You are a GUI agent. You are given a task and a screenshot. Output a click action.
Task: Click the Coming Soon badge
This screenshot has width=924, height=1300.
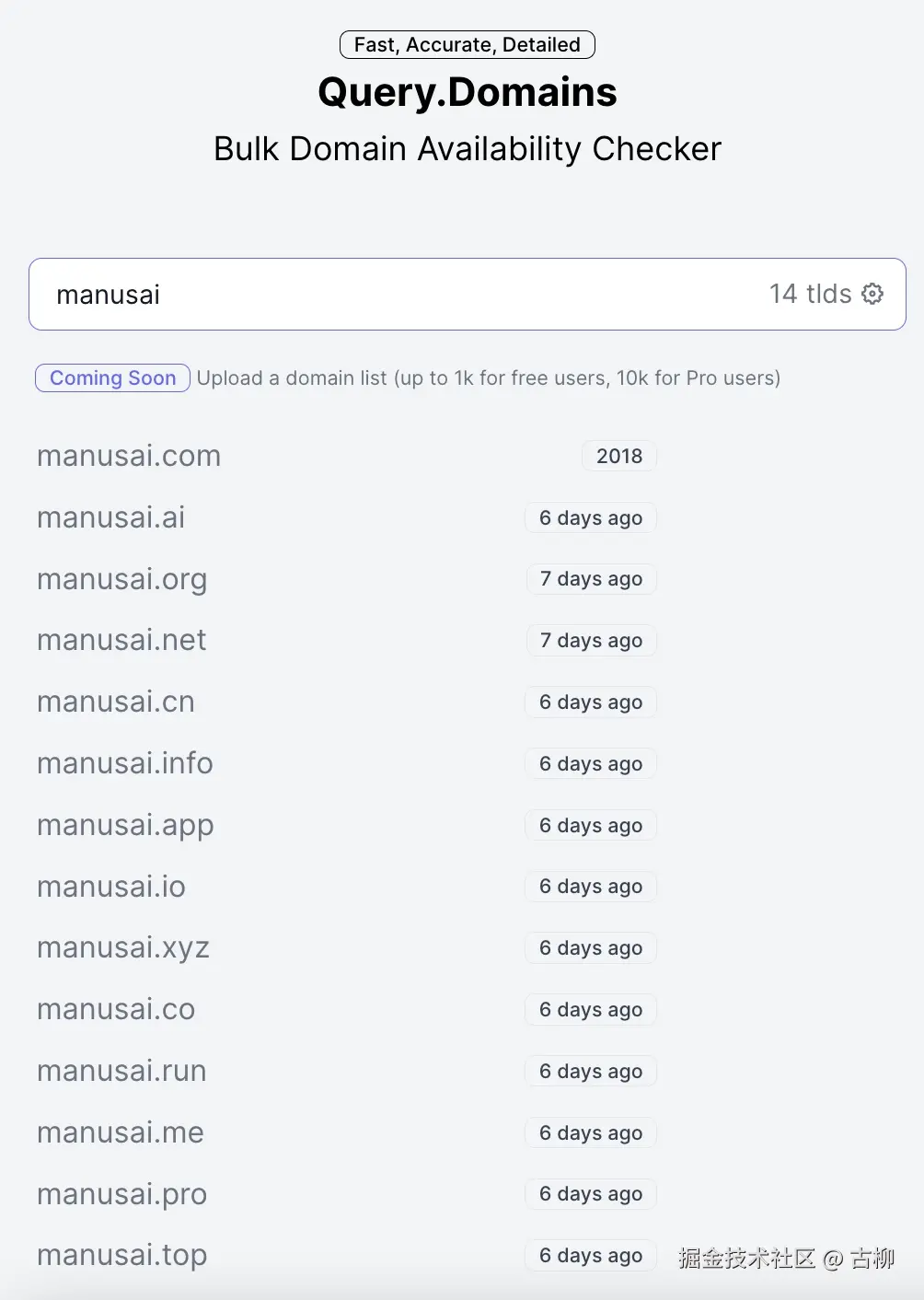(x=112, y=378)
